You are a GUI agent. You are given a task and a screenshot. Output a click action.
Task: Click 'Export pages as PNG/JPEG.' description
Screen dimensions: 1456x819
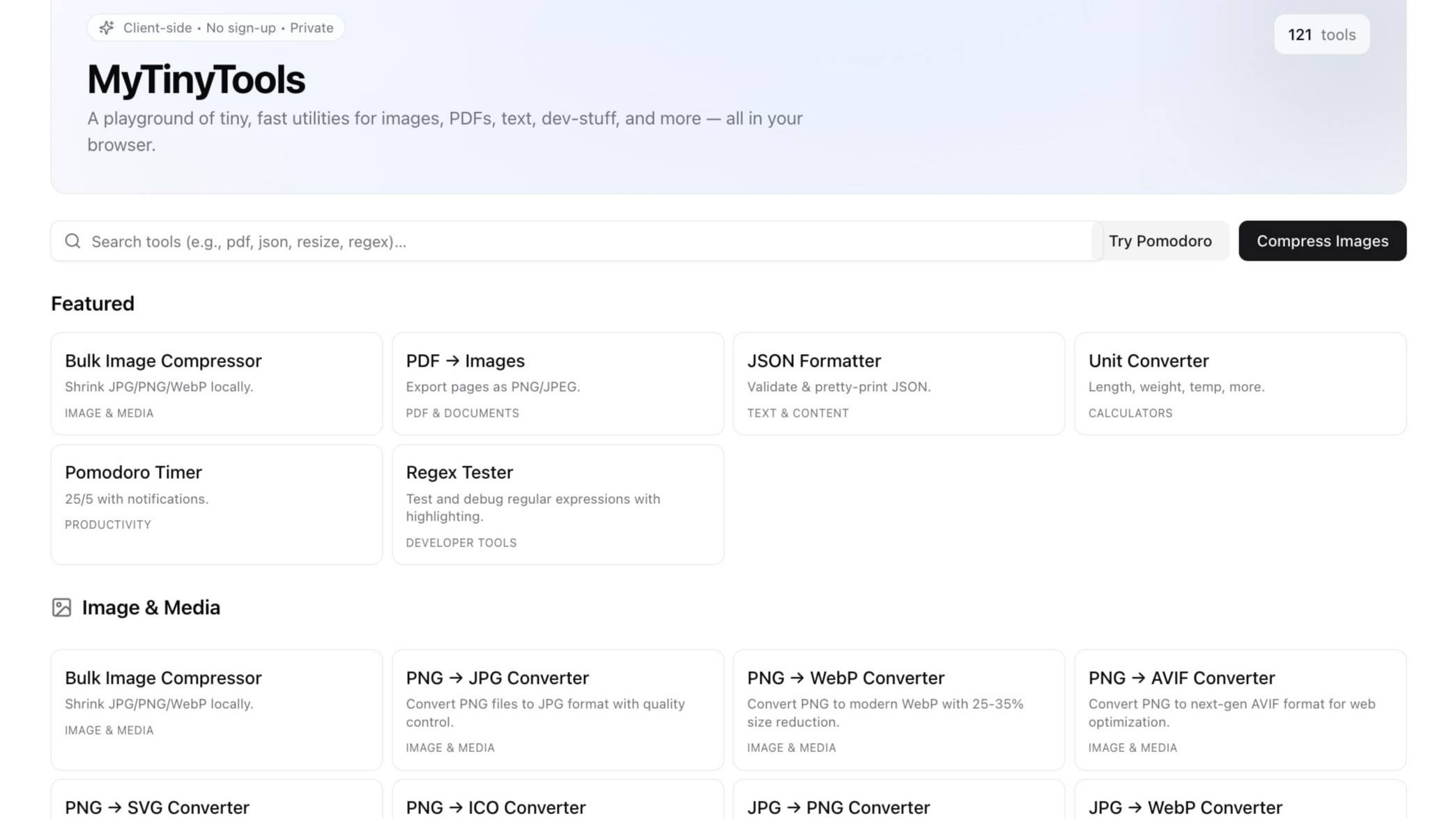(x=493, y=387)
